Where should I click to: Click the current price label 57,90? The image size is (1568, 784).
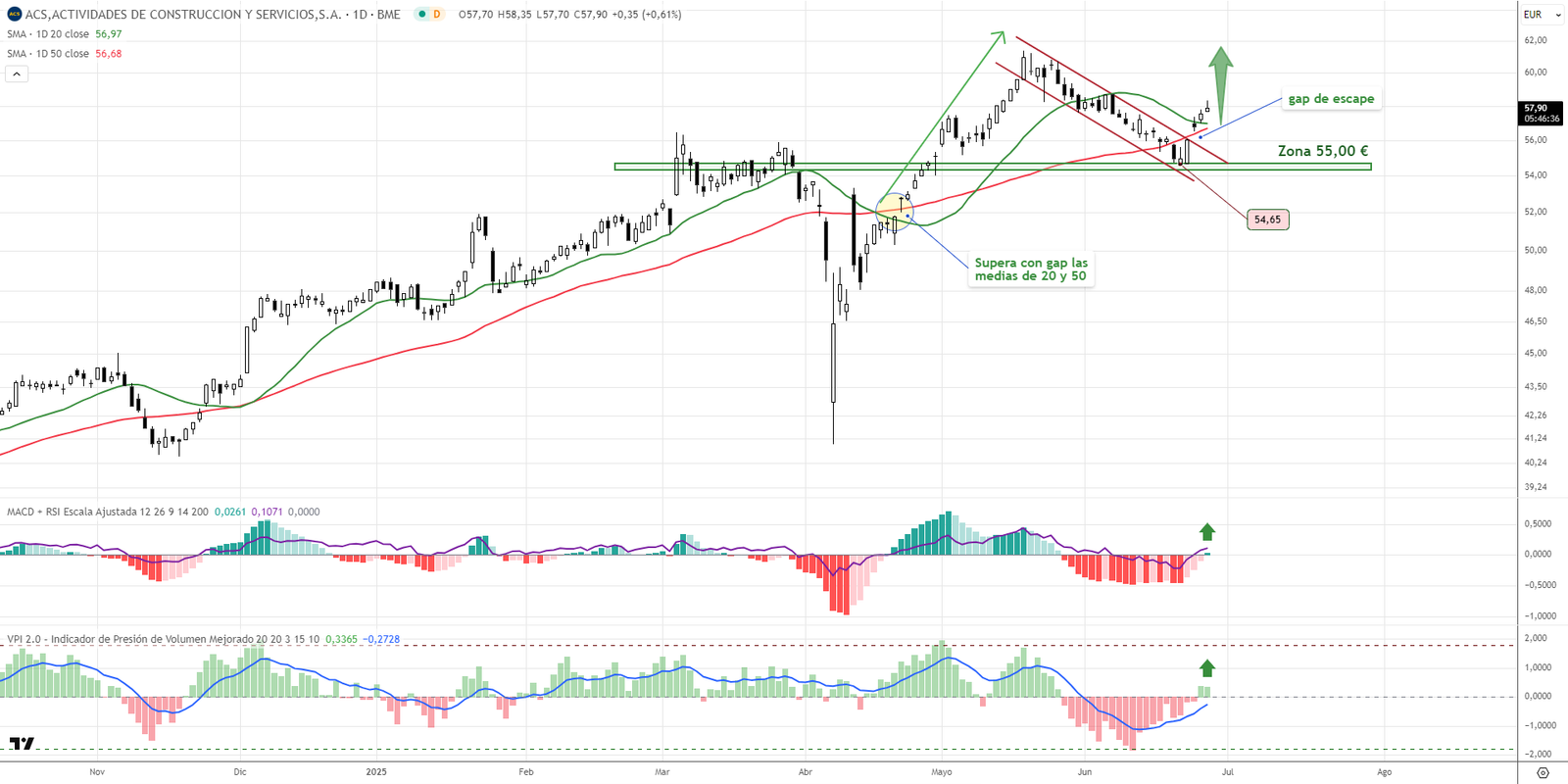(x=1542, y=113)
